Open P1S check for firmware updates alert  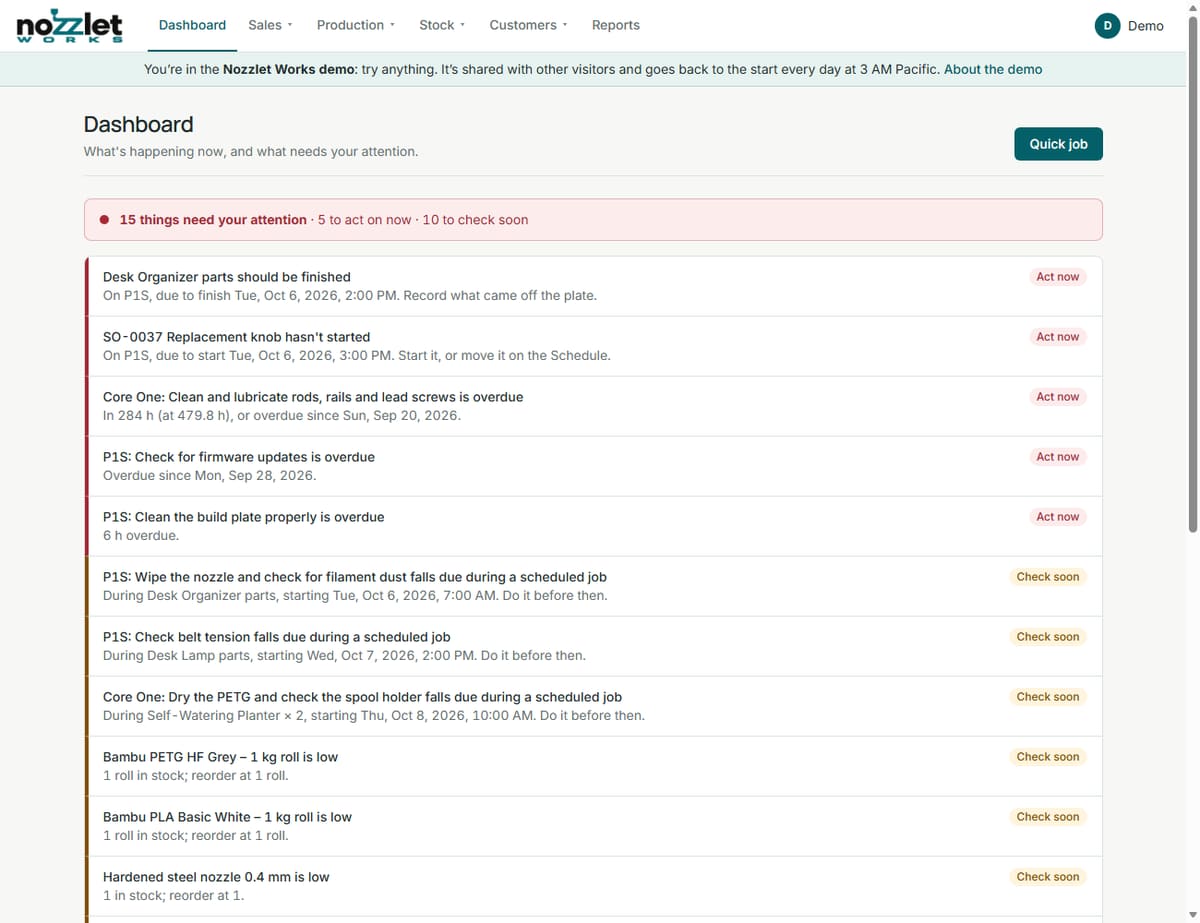tap(594, 466)
